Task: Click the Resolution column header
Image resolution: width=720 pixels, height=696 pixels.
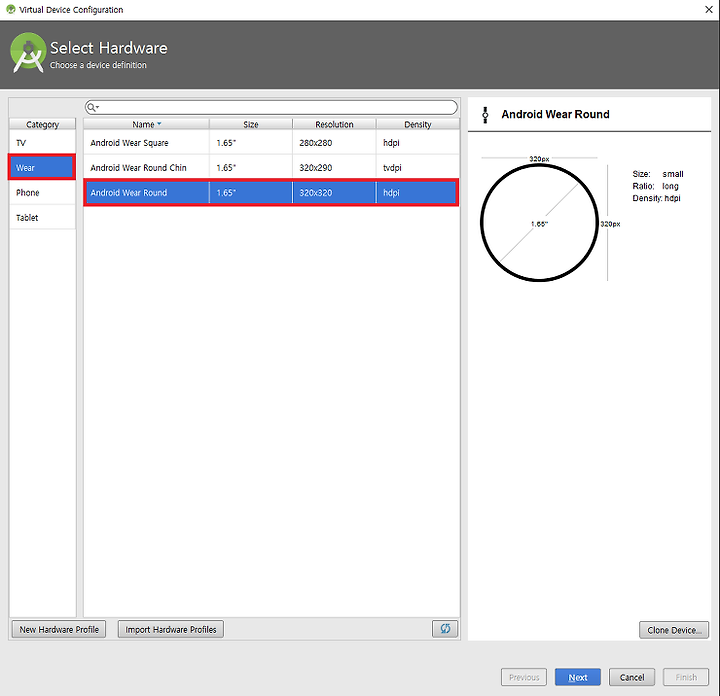Action: (334, 124)
